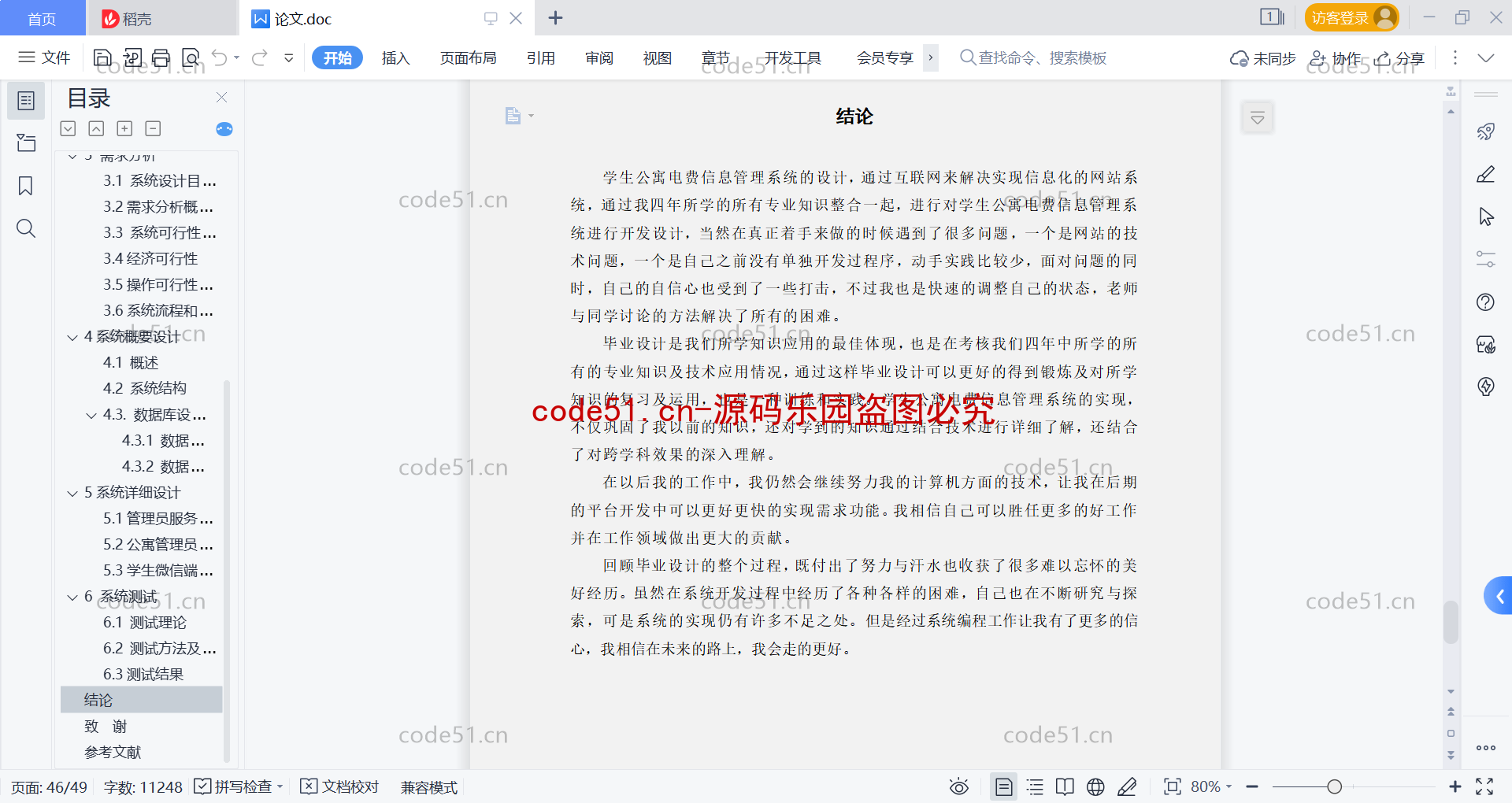The width and height of the screenshot is (1512, 803).
Task: Close the 目录 outline panel
Action: click(221, 98)
